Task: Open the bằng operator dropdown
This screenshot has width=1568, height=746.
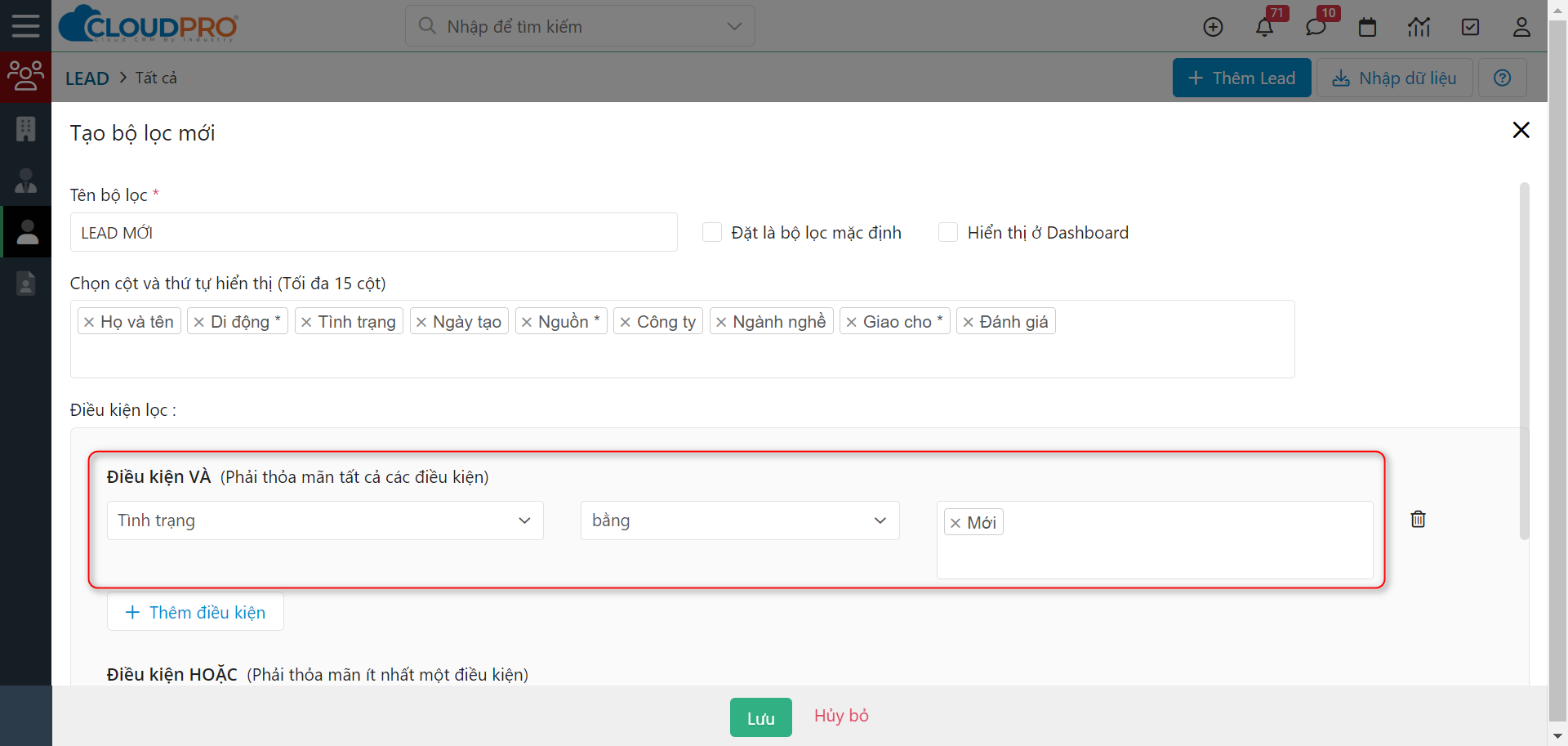Action: tap(740, 520)
